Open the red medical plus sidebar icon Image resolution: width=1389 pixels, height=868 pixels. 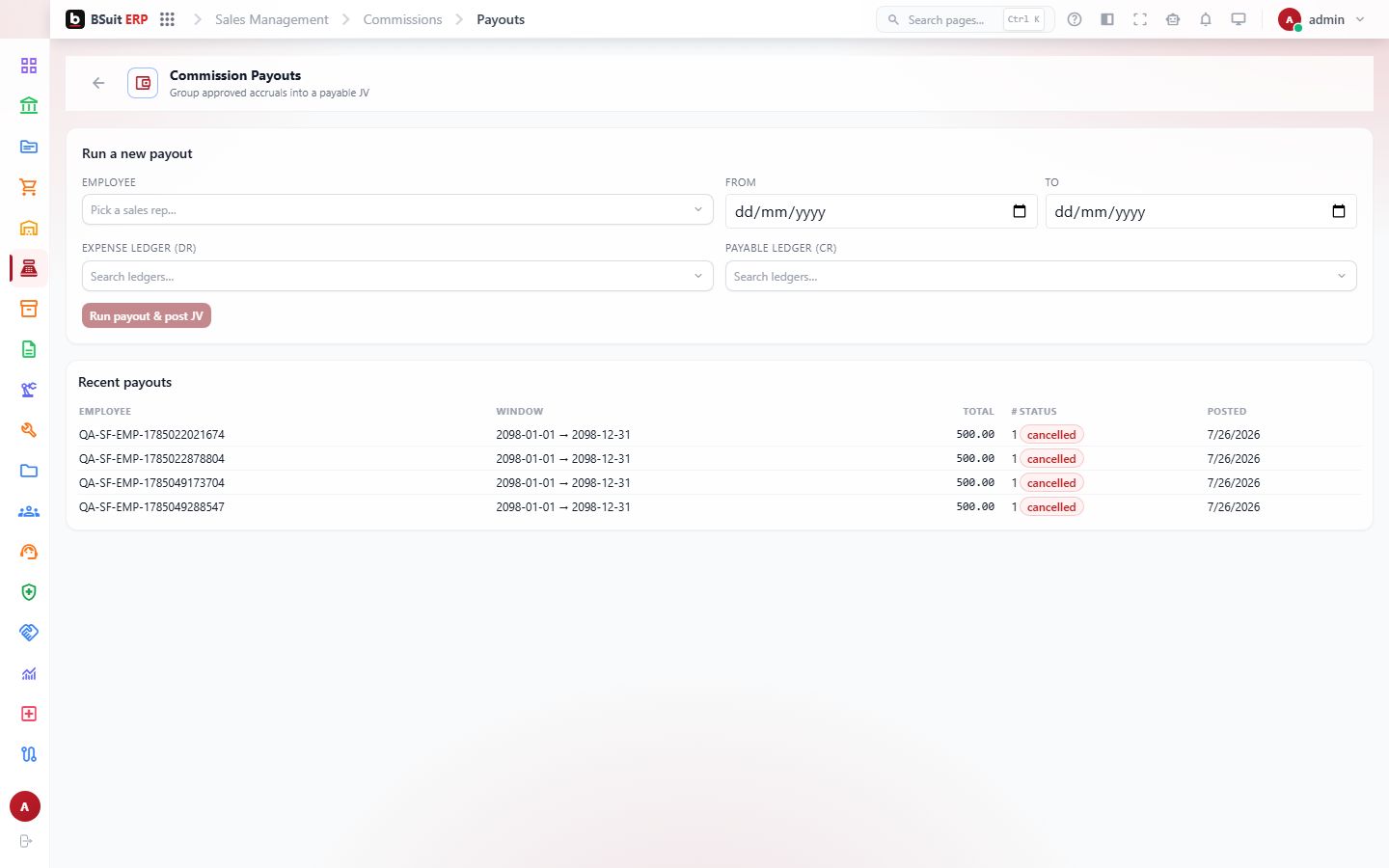[29, 714]
